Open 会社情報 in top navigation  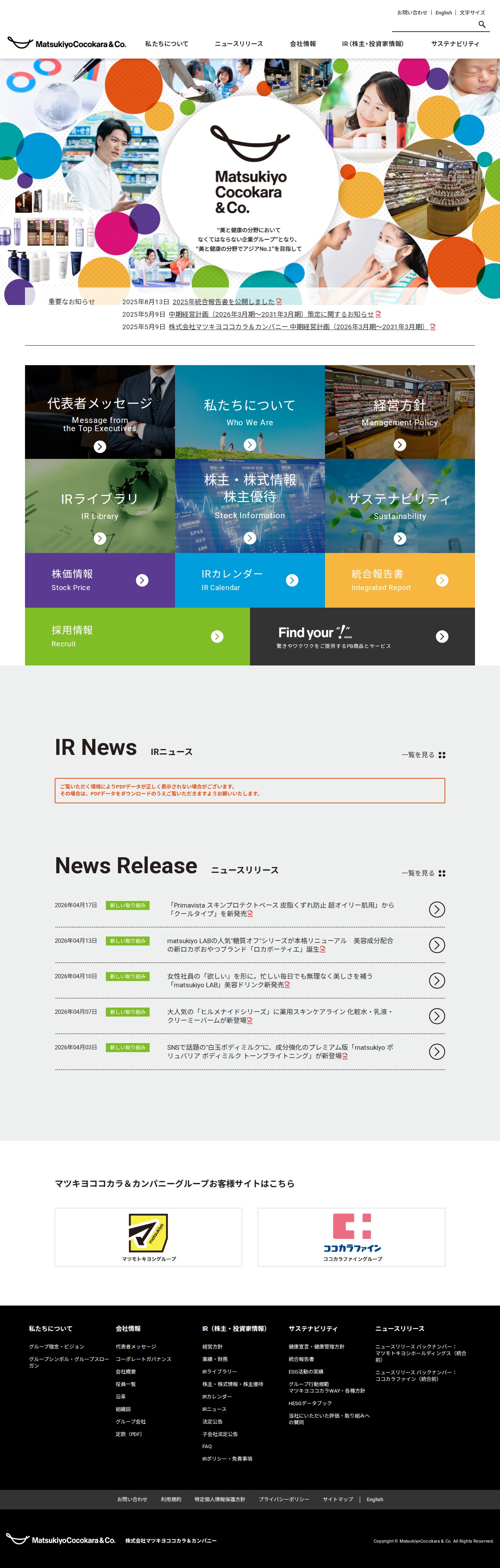click(303, 44)
